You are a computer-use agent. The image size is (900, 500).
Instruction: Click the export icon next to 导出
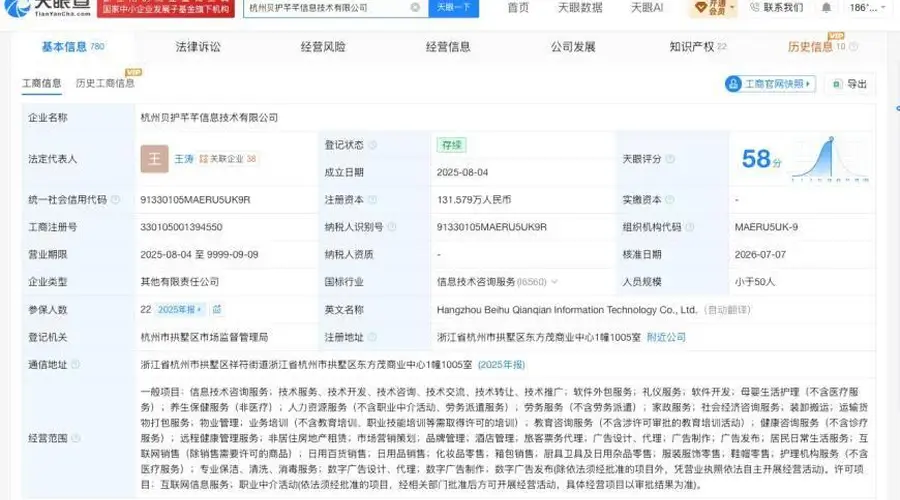coord(837,84)
